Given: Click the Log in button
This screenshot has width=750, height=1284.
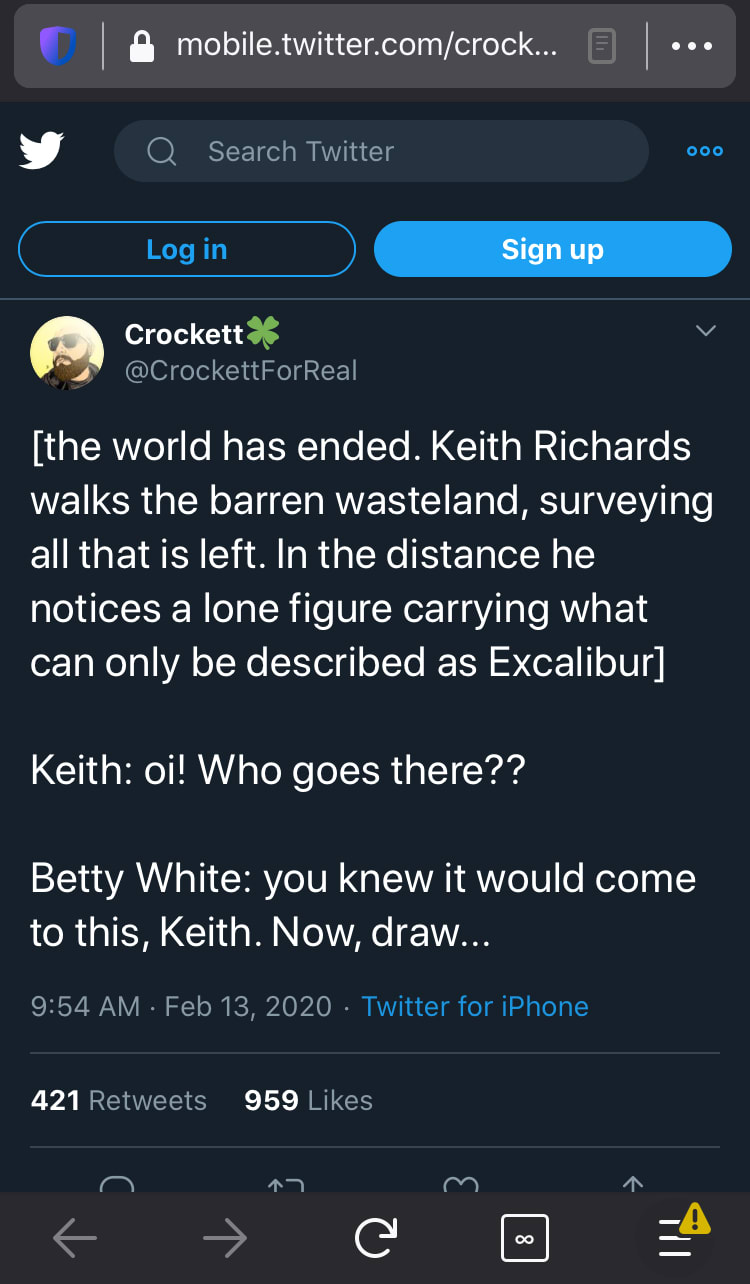Looking at the screenshot, I should pyautogui.click(x=187, y=249).
